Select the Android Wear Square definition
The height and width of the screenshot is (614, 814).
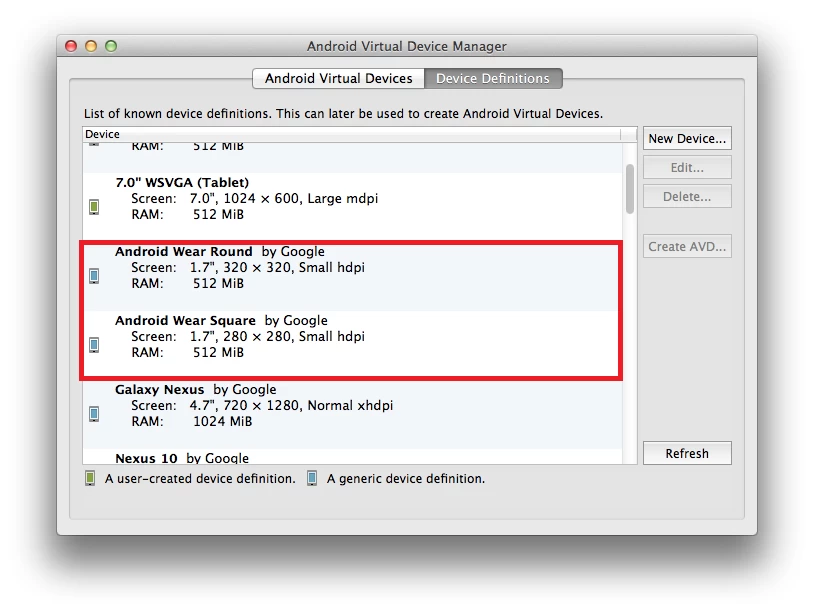(353, 345)
